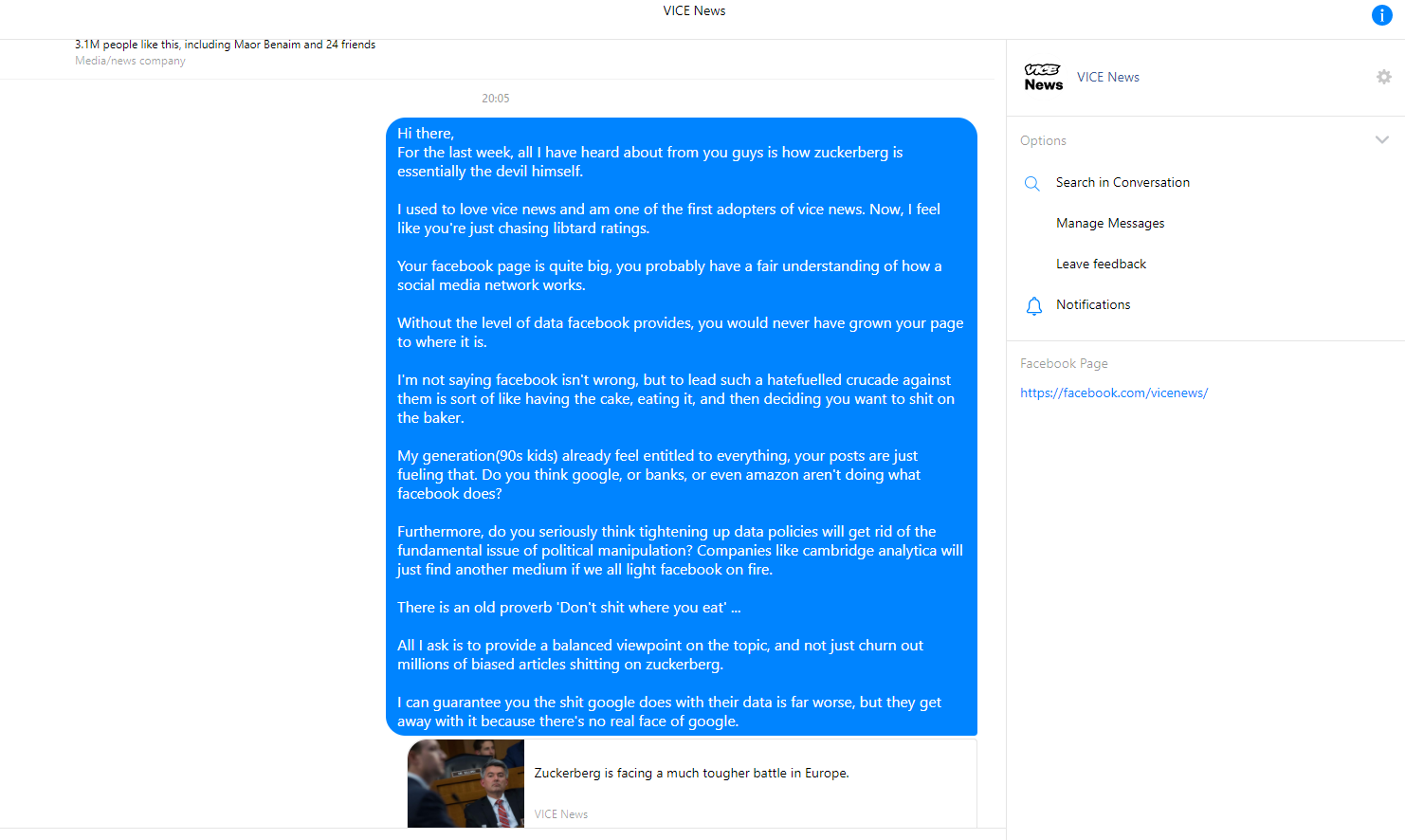Select Manage Messages option
This screenshot has height=840, width=1405.
[1110, 223]
